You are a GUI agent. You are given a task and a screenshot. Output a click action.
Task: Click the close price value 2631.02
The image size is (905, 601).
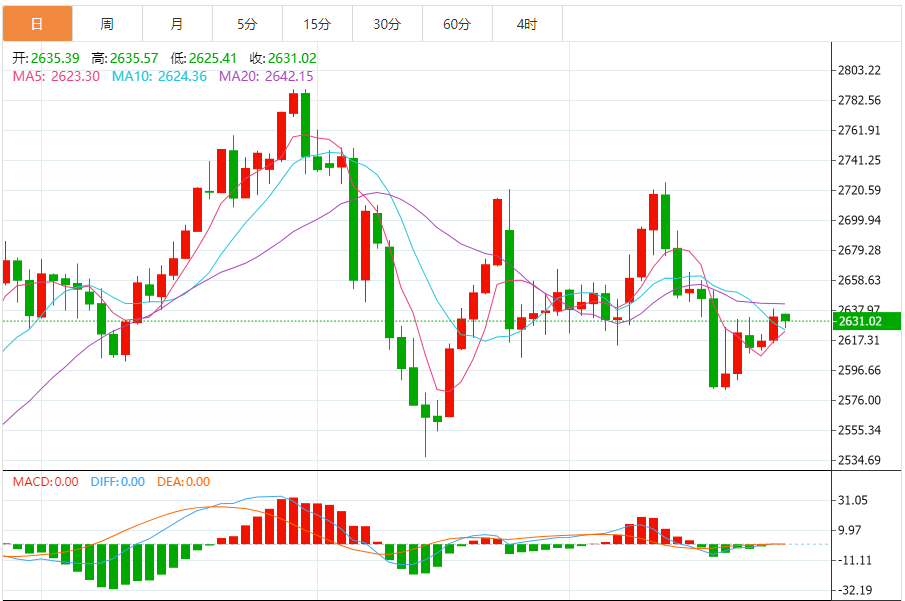coord(292,58)
